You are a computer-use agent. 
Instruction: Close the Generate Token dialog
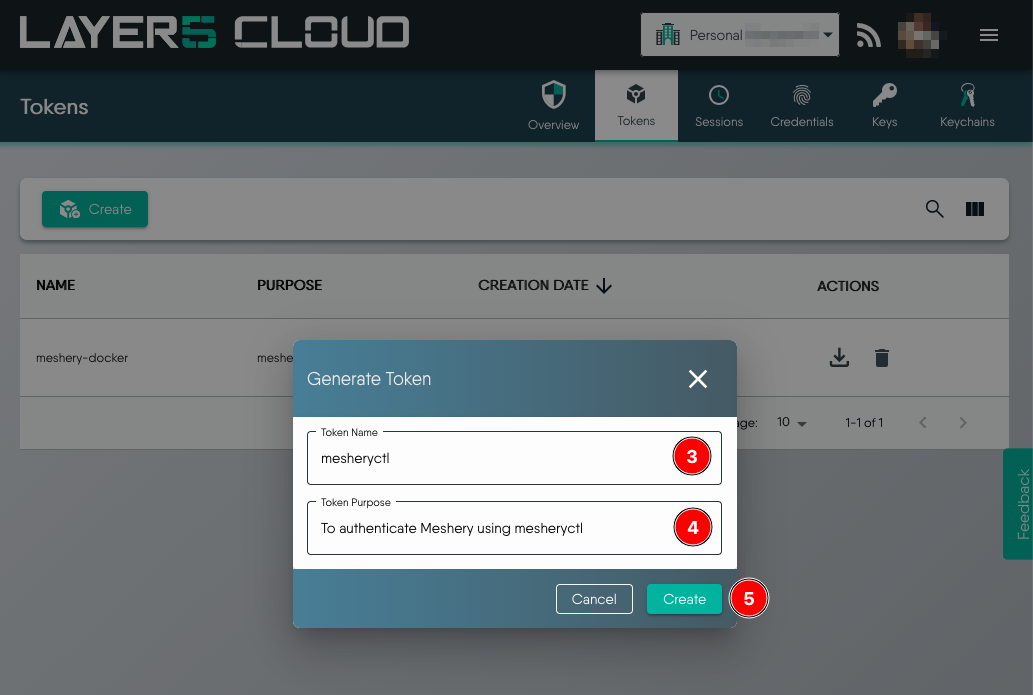pyautogui.click(x=698, y=379)
